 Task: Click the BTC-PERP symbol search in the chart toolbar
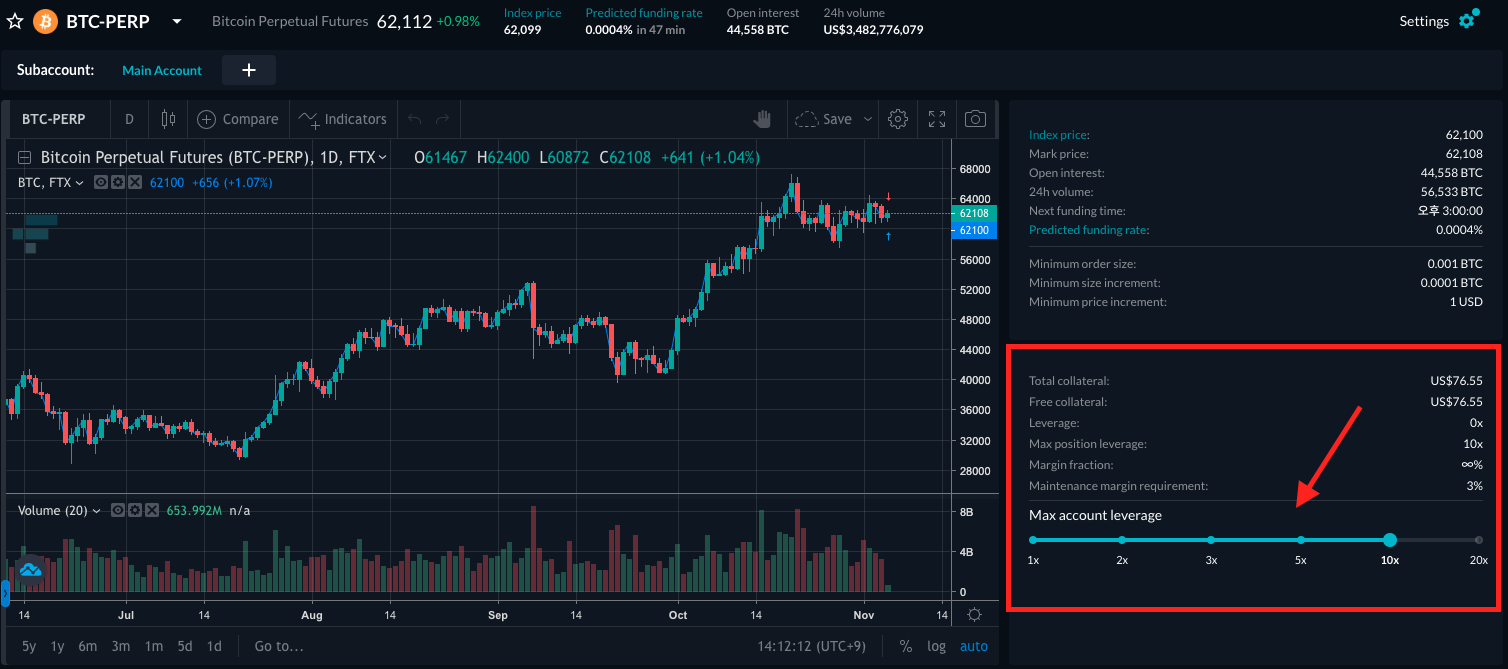(54, 119)
